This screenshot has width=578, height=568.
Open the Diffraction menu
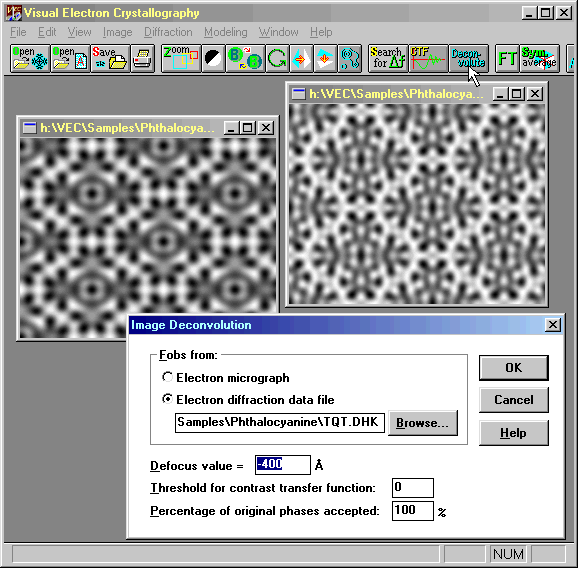pos(168,32)
